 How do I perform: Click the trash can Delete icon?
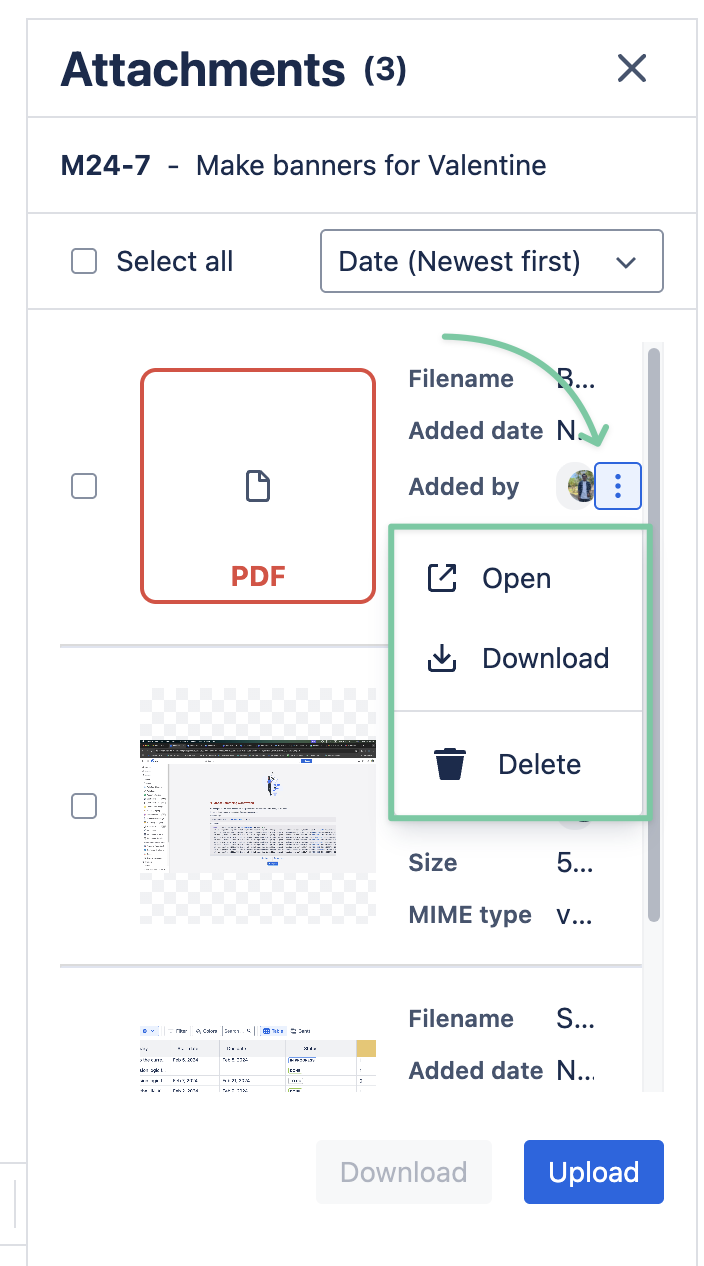[450, 764]
